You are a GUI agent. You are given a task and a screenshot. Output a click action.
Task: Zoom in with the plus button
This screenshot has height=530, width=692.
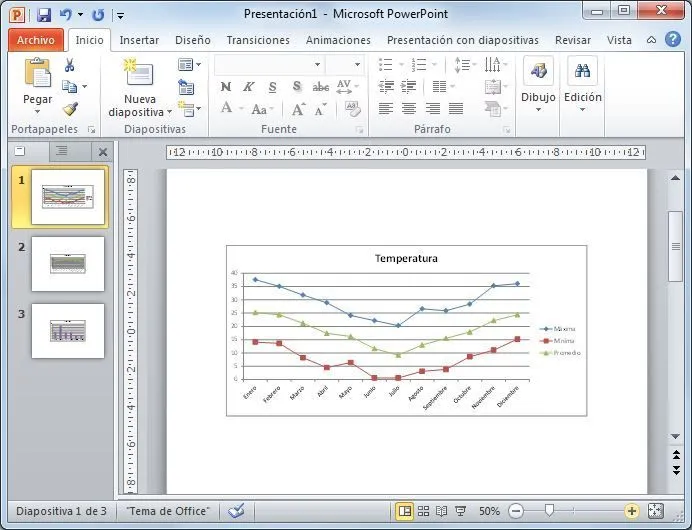pos(632,511)
